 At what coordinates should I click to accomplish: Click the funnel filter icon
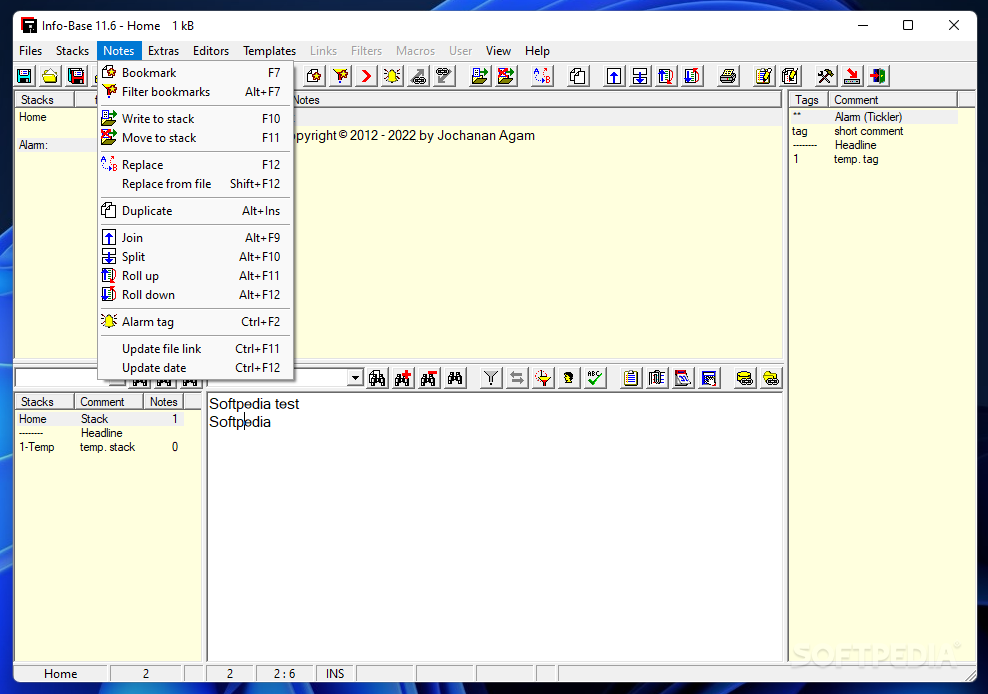(x=491, y=378)
